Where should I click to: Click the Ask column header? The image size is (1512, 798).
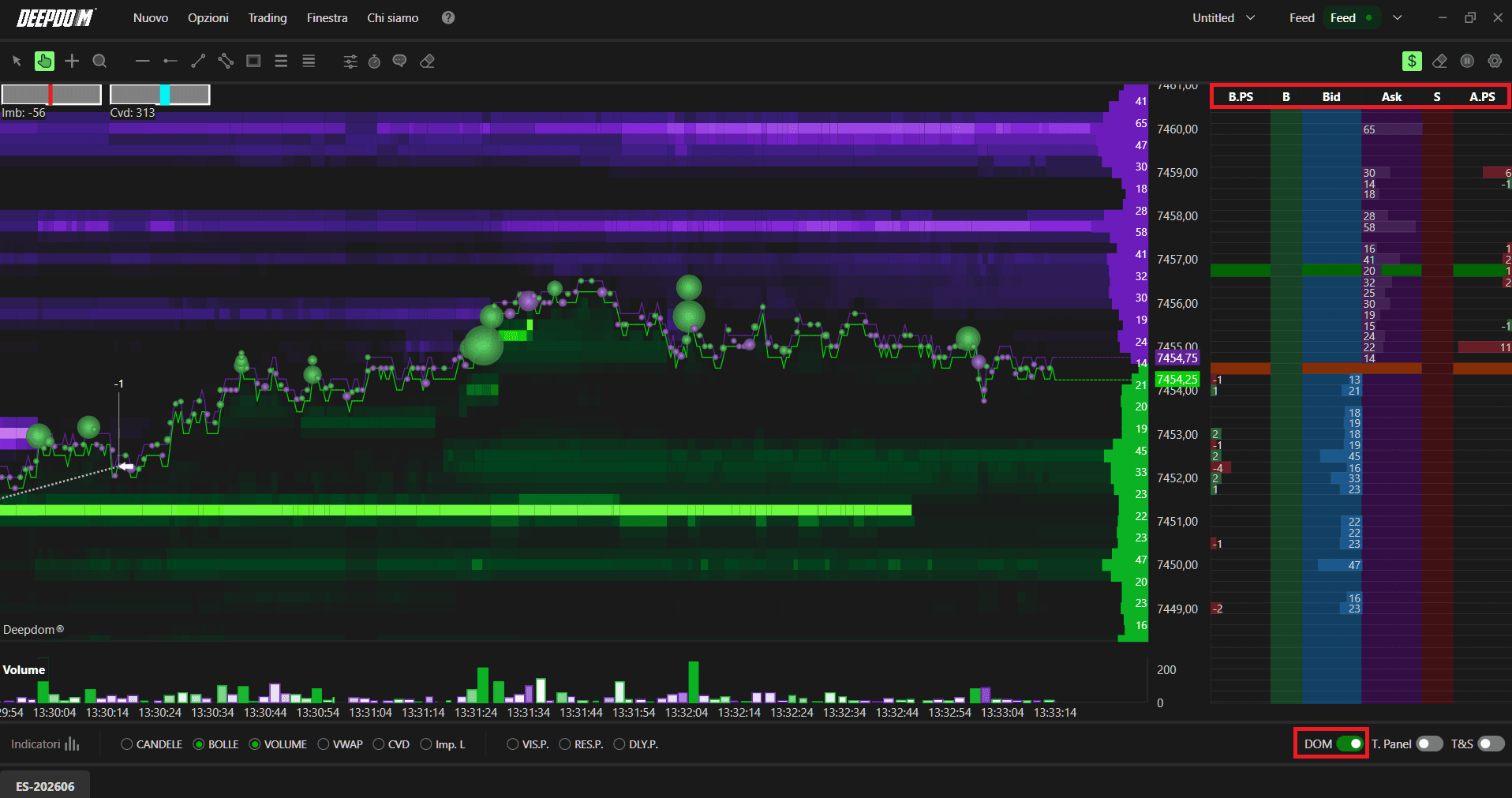click(1391, 96)
